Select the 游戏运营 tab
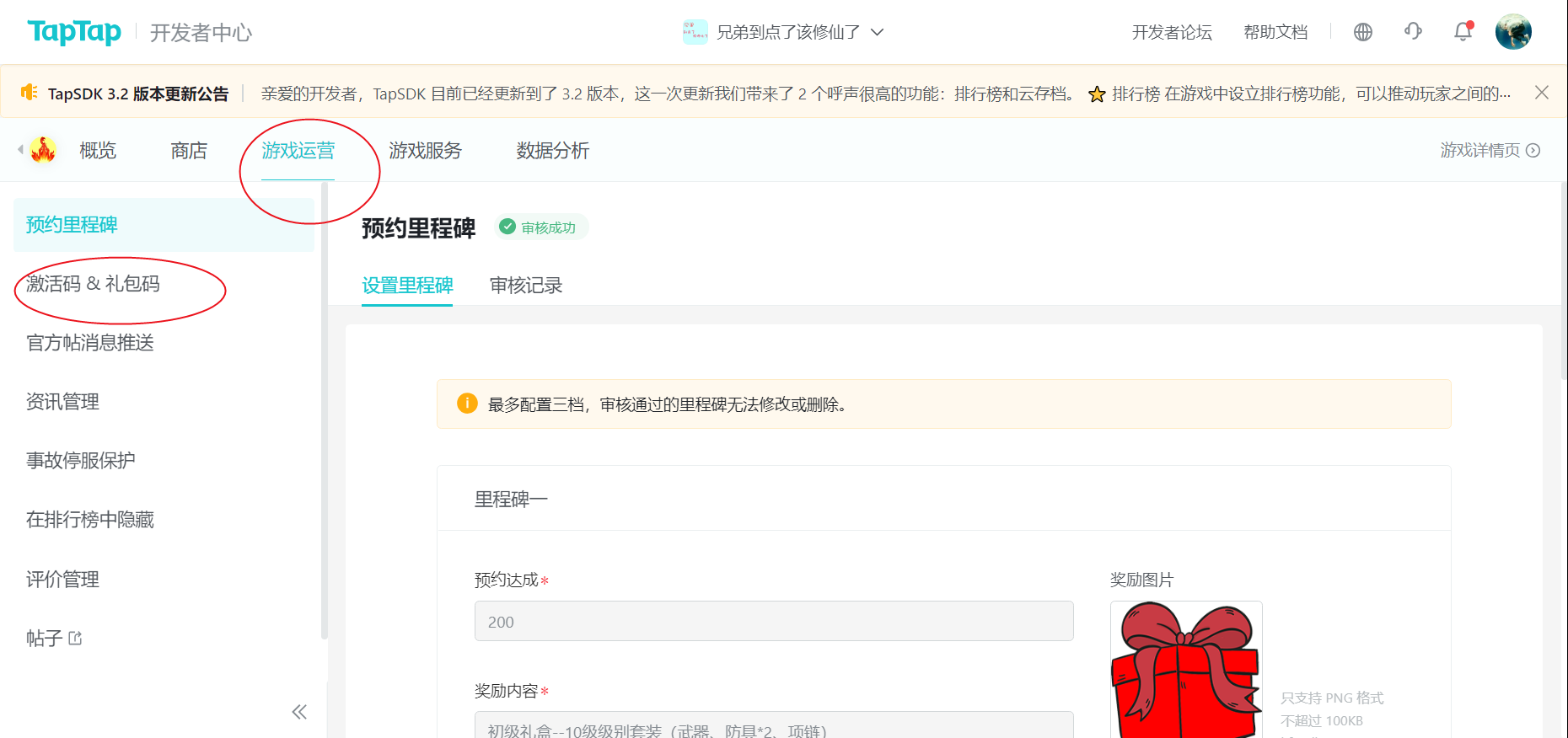1568x738 pixels. (298, 151)
